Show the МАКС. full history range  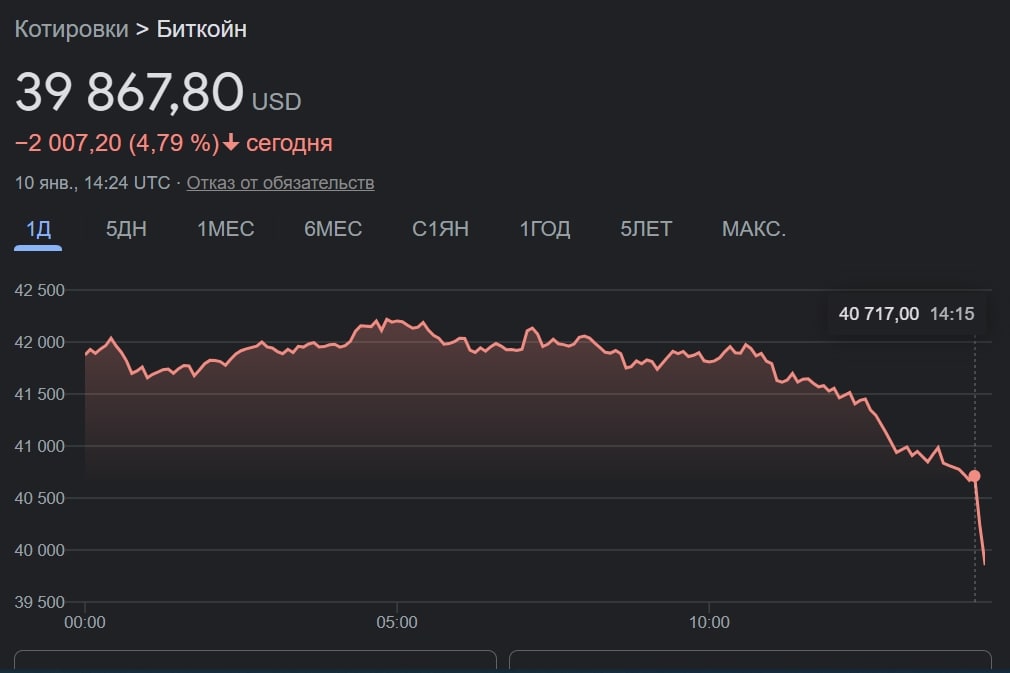click(754, 229)
